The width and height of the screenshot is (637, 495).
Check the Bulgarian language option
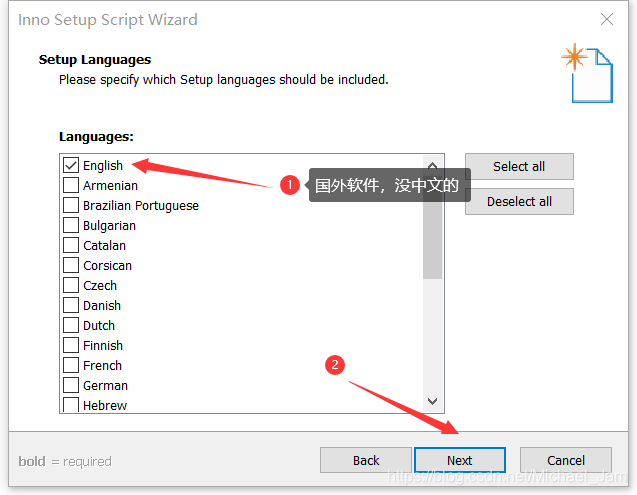(71, 225)
